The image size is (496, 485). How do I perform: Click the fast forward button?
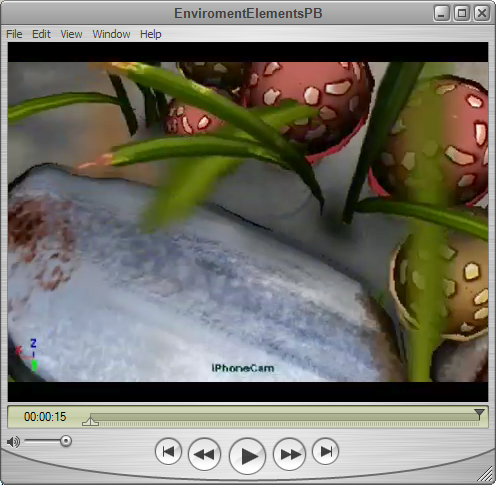pyautogui.click(x=289, y=454)
